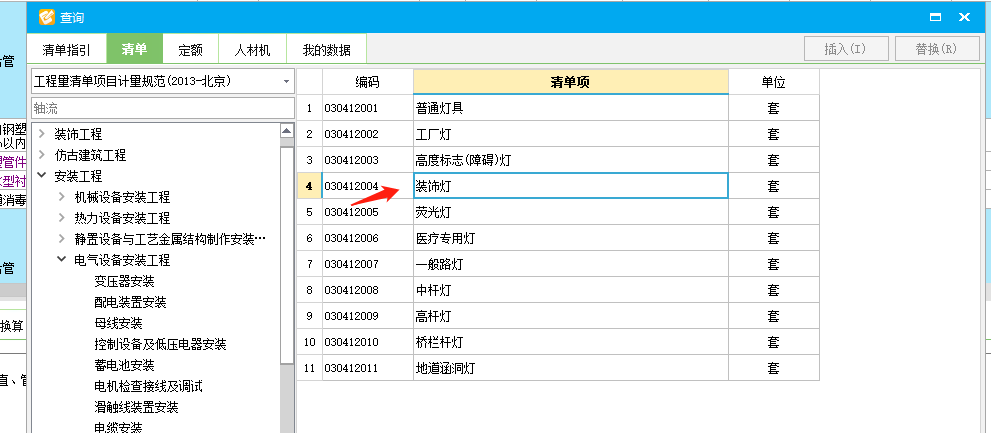The width and height of the screenshot is (991, 433).
Task: Switch to the 定额 tab
Action: tap(190, 49)
